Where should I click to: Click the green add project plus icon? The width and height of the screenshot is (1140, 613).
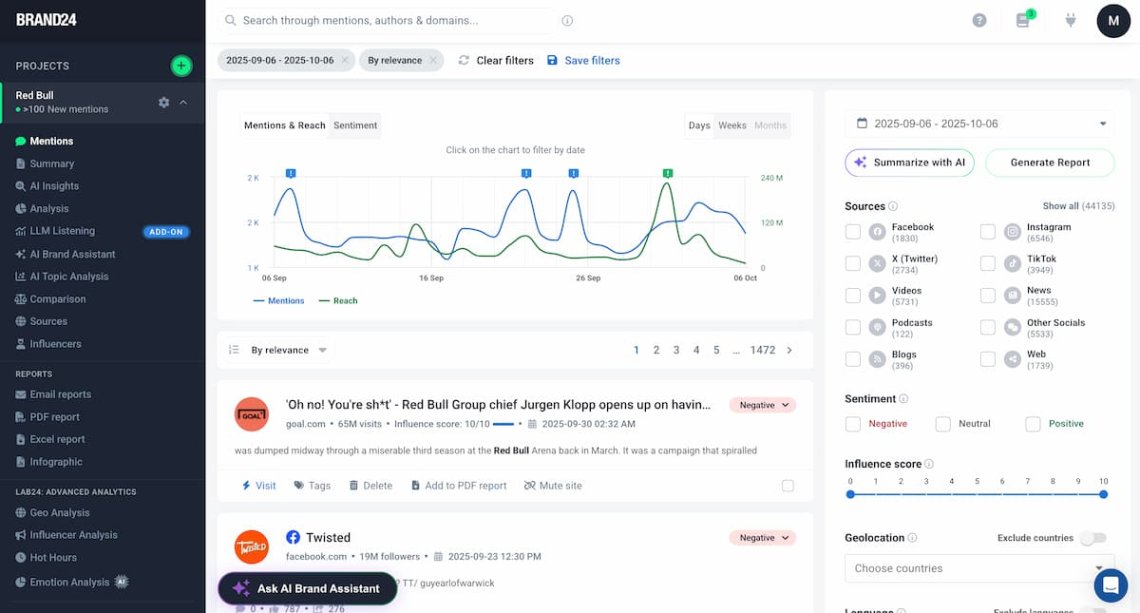point(181,66)
